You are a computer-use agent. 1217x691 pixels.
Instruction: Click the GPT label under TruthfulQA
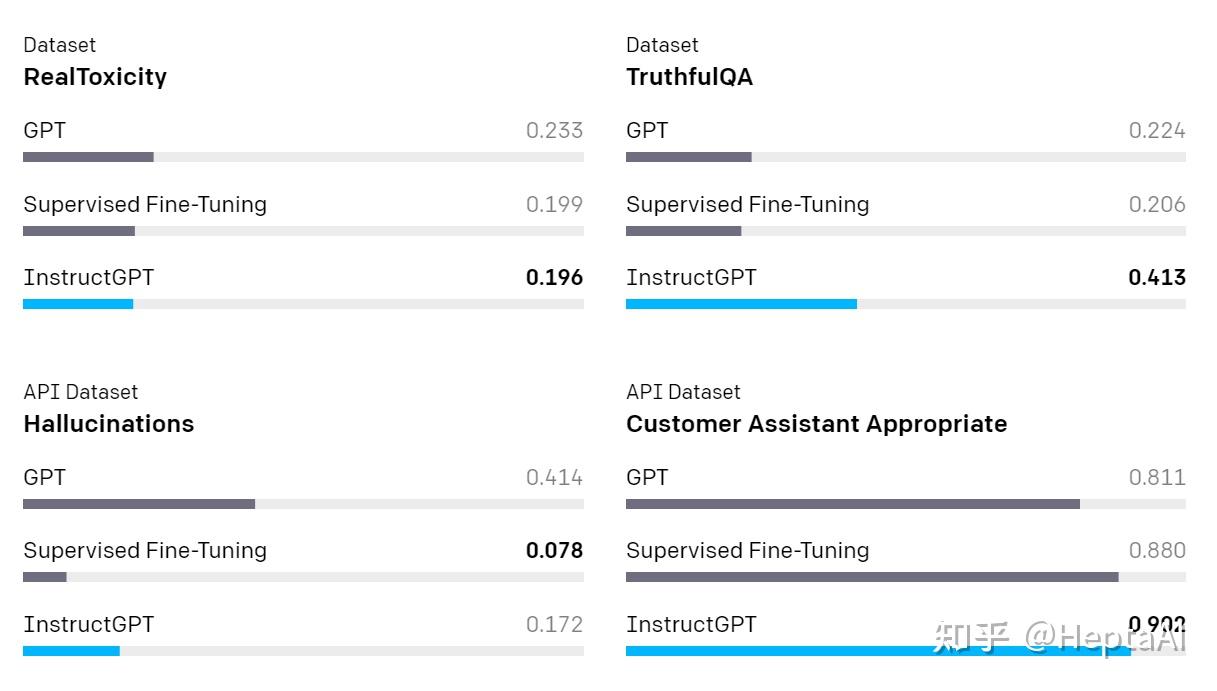click(x=647, y=131)
